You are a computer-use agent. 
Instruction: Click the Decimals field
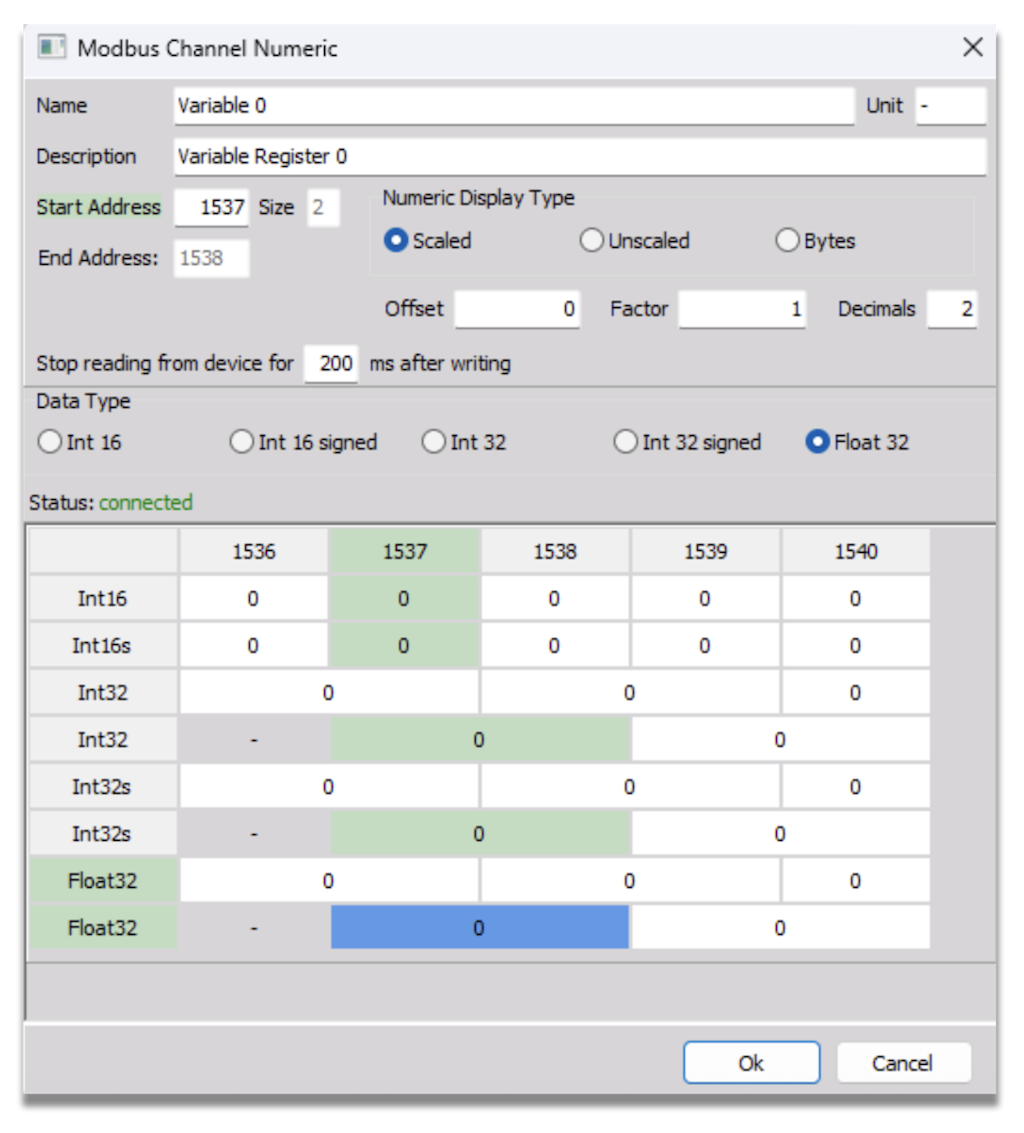(958, 309)
